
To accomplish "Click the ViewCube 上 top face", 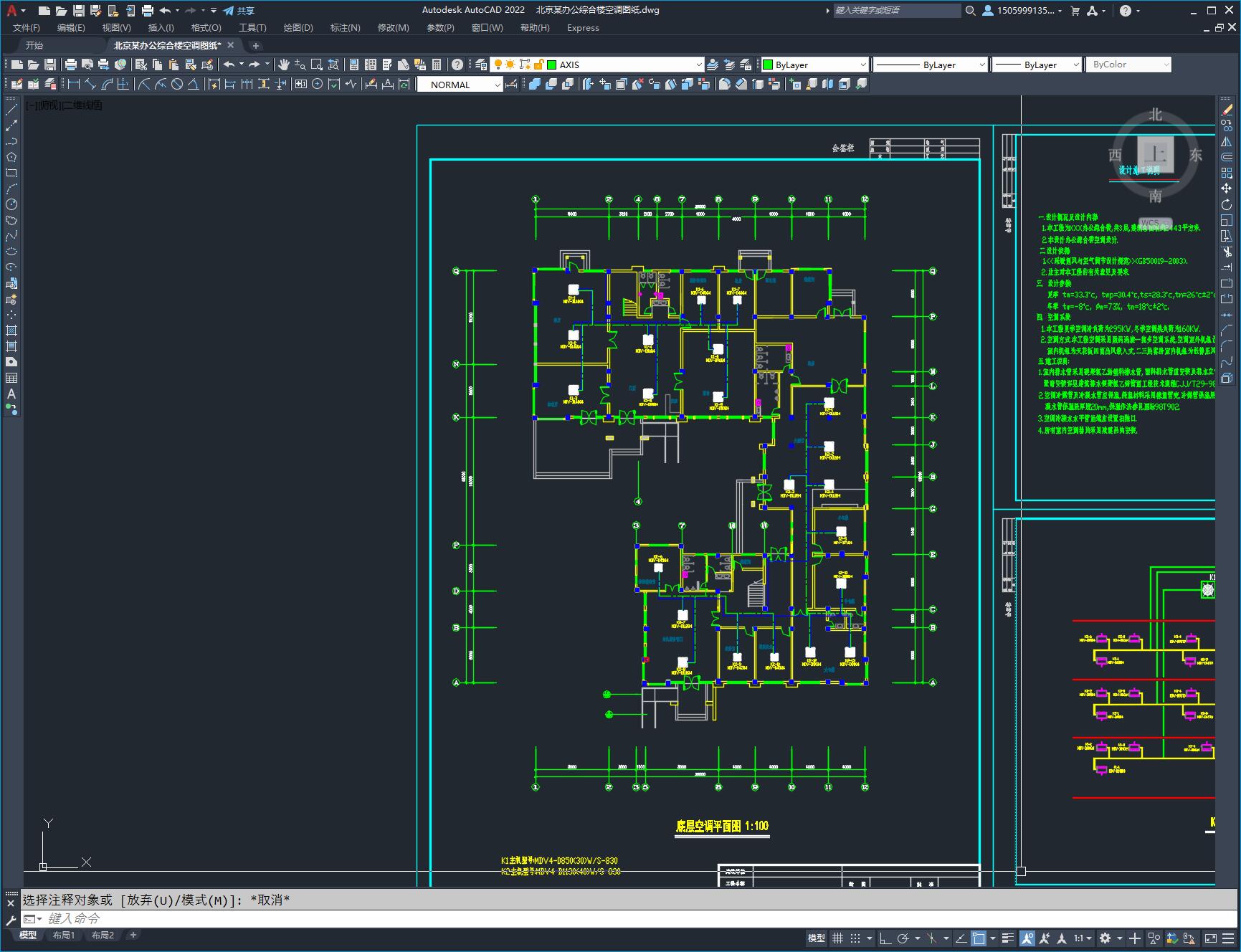I will coord(1156,155).
